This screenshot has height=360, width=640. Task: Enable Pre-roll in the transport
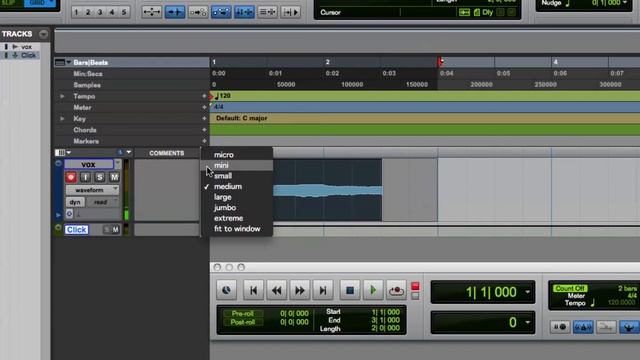click(x=243, y=313)
